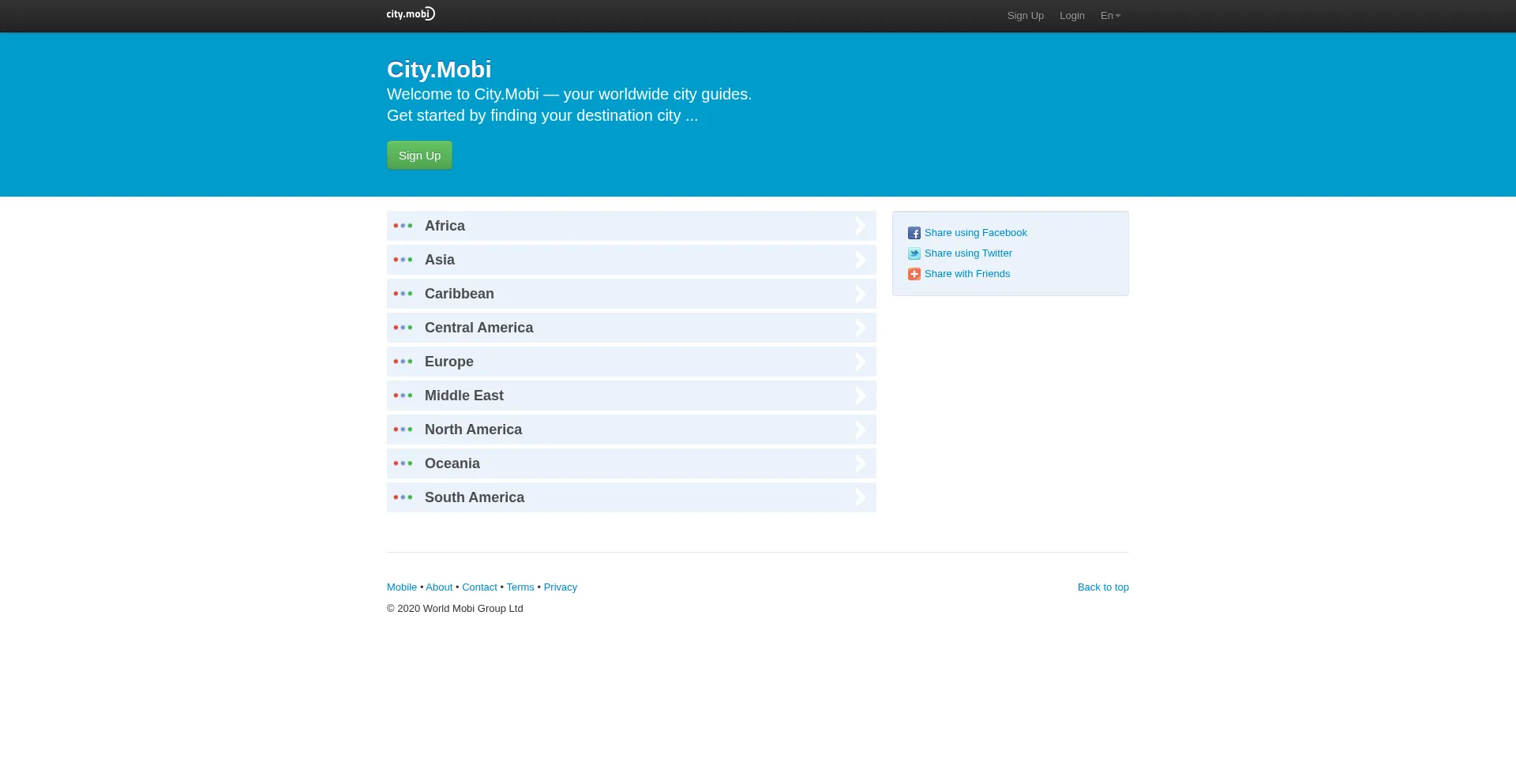
Task: Open the Share with Friends link
Action: click(967, 274)
